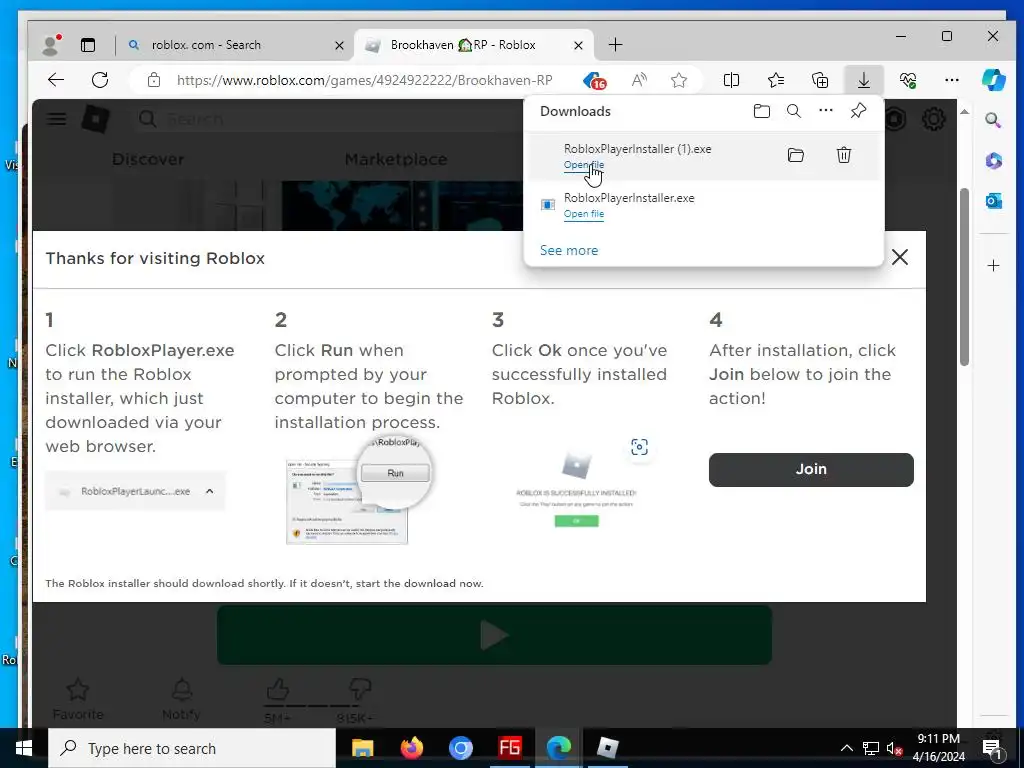Screen dimensions: 1024x768
Task: Launch Firefox from taskbar
Action: (x=411, y=748)
